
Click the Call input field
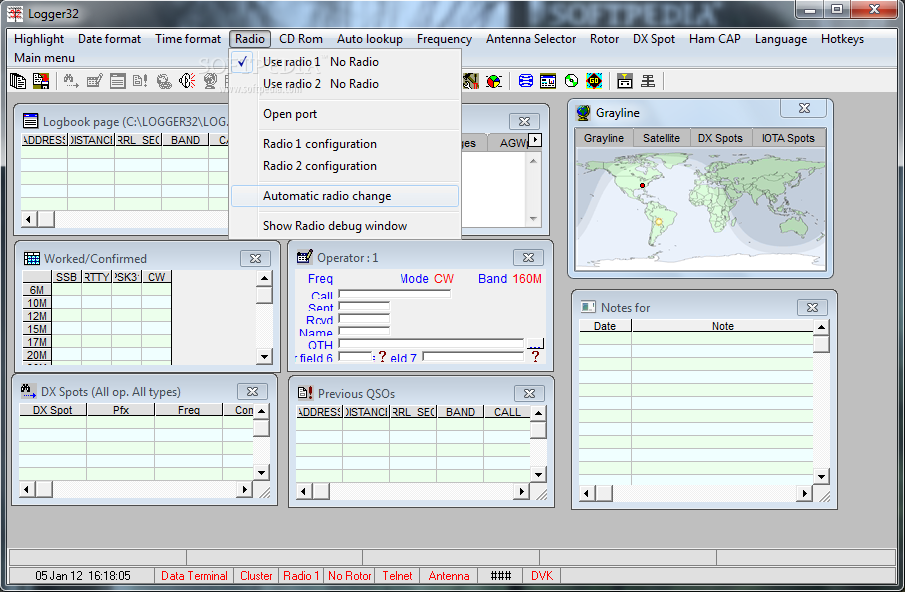[395, 294]
